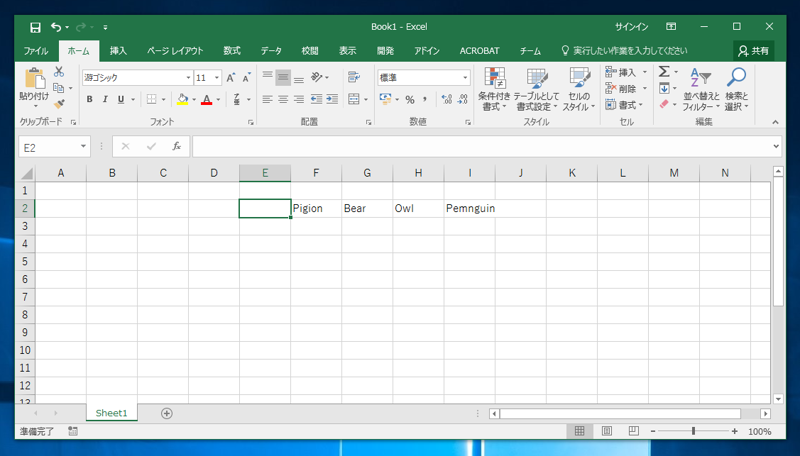
Task: Change text orientation angle
Action: pos(317,77)
